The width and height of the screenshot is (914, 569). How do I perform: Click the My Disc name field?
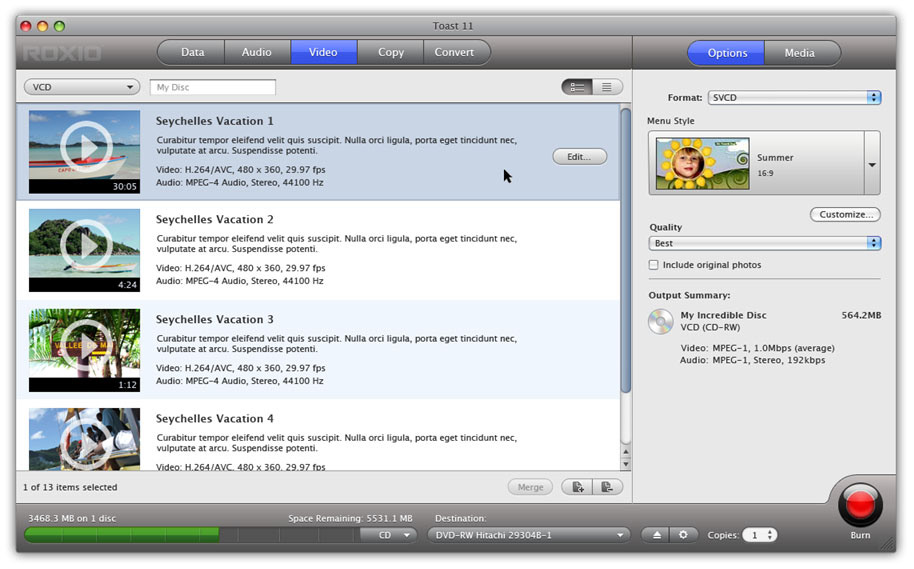[213, 87]
